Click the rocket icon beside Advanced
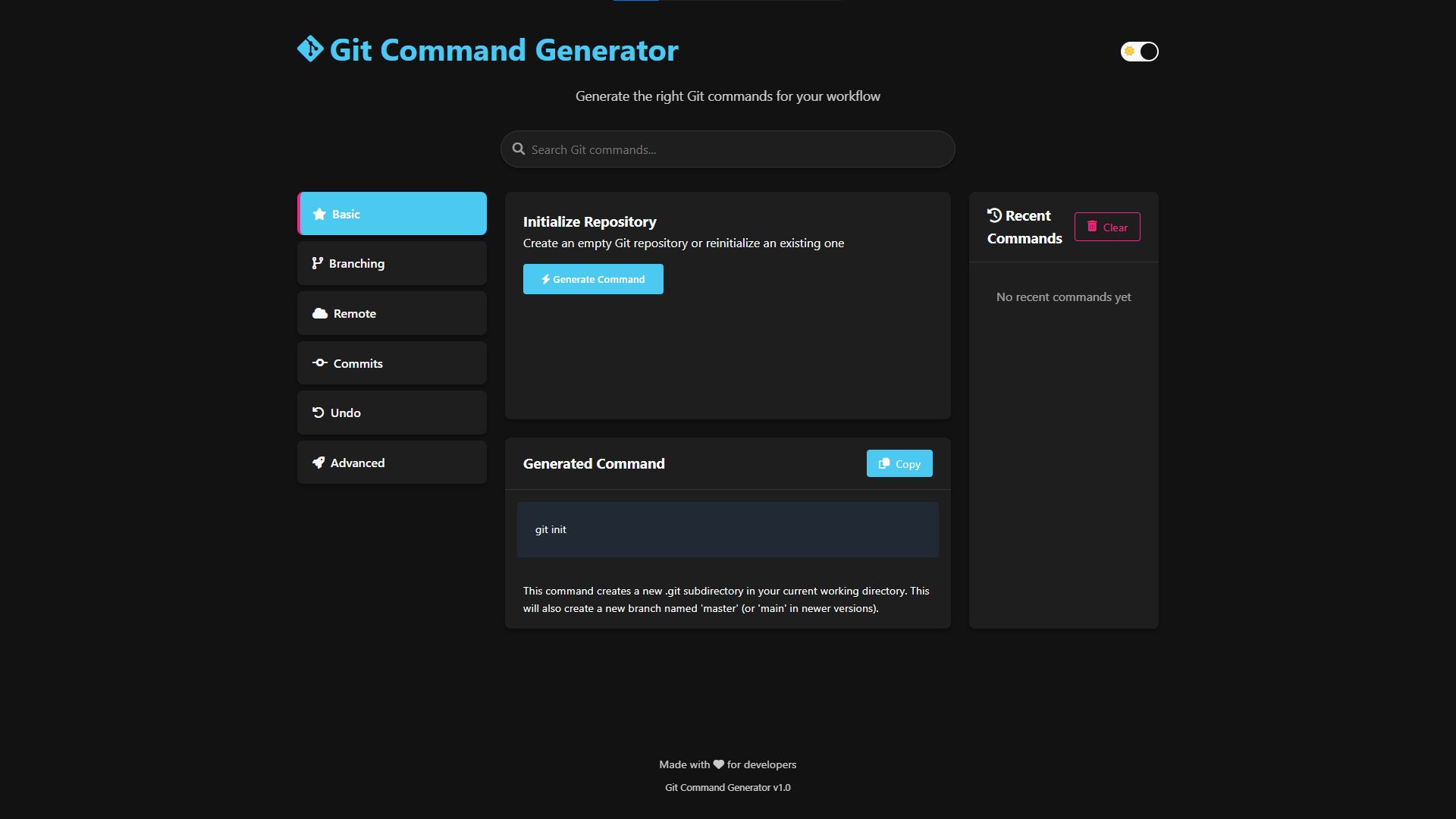1456x819 pixels. [318, 463]
